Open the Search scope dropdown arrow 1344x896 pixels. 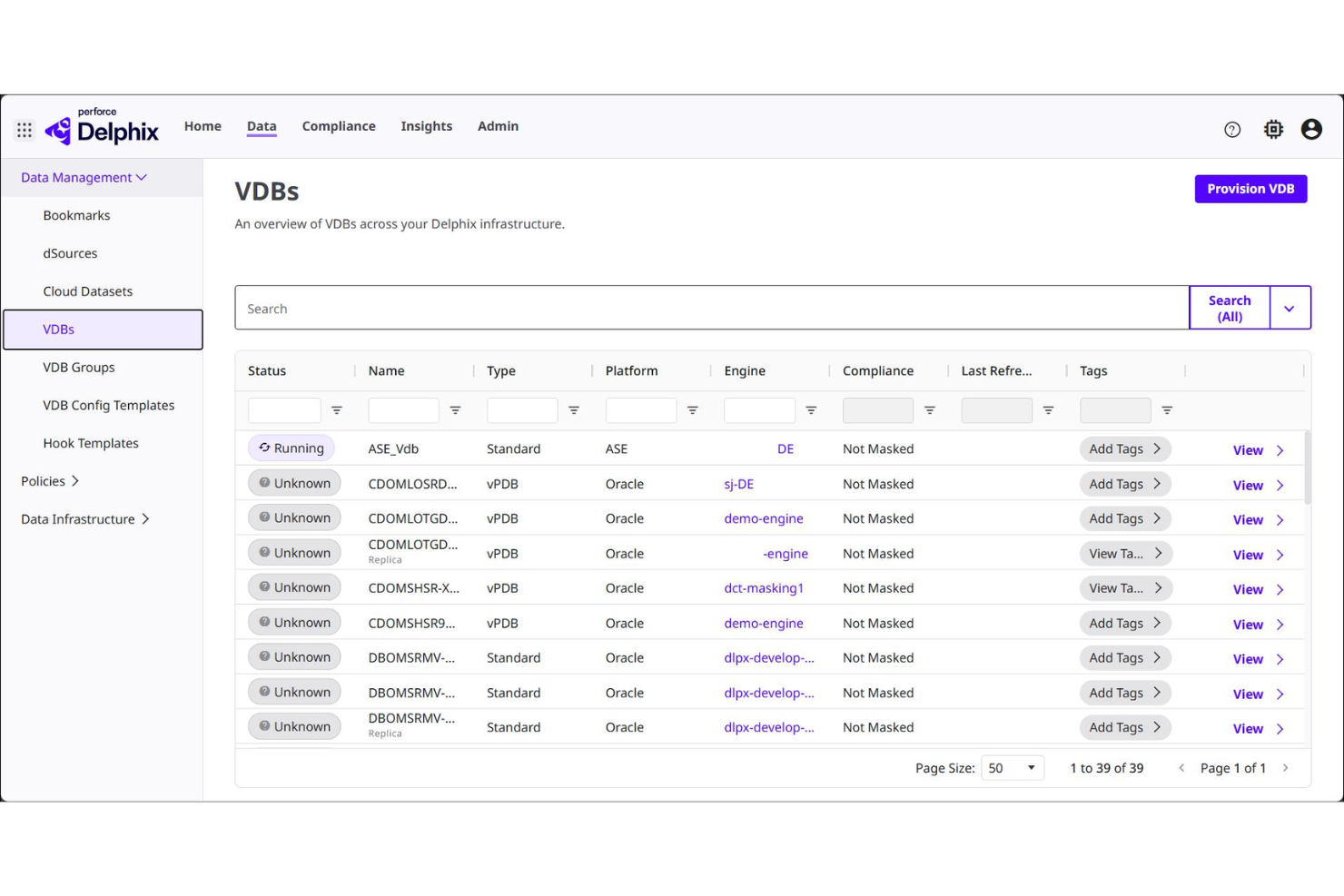pos(1290,309)
